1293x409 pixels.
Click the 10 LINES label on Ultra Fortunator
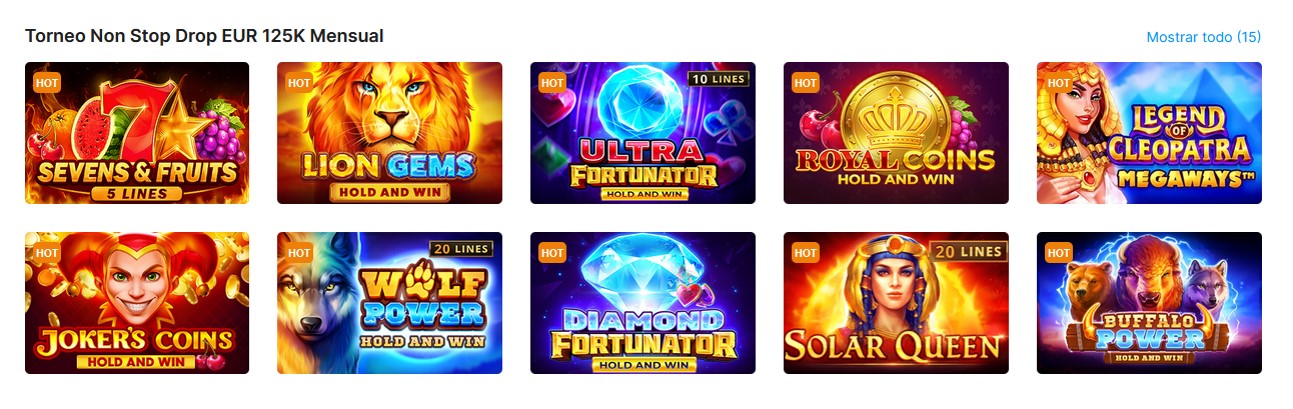pos(716,78)
